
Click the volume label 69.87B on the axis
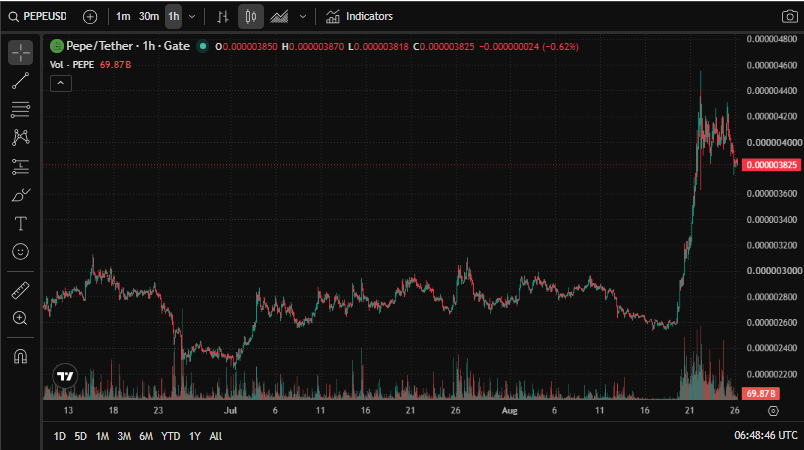click(760, 394)
